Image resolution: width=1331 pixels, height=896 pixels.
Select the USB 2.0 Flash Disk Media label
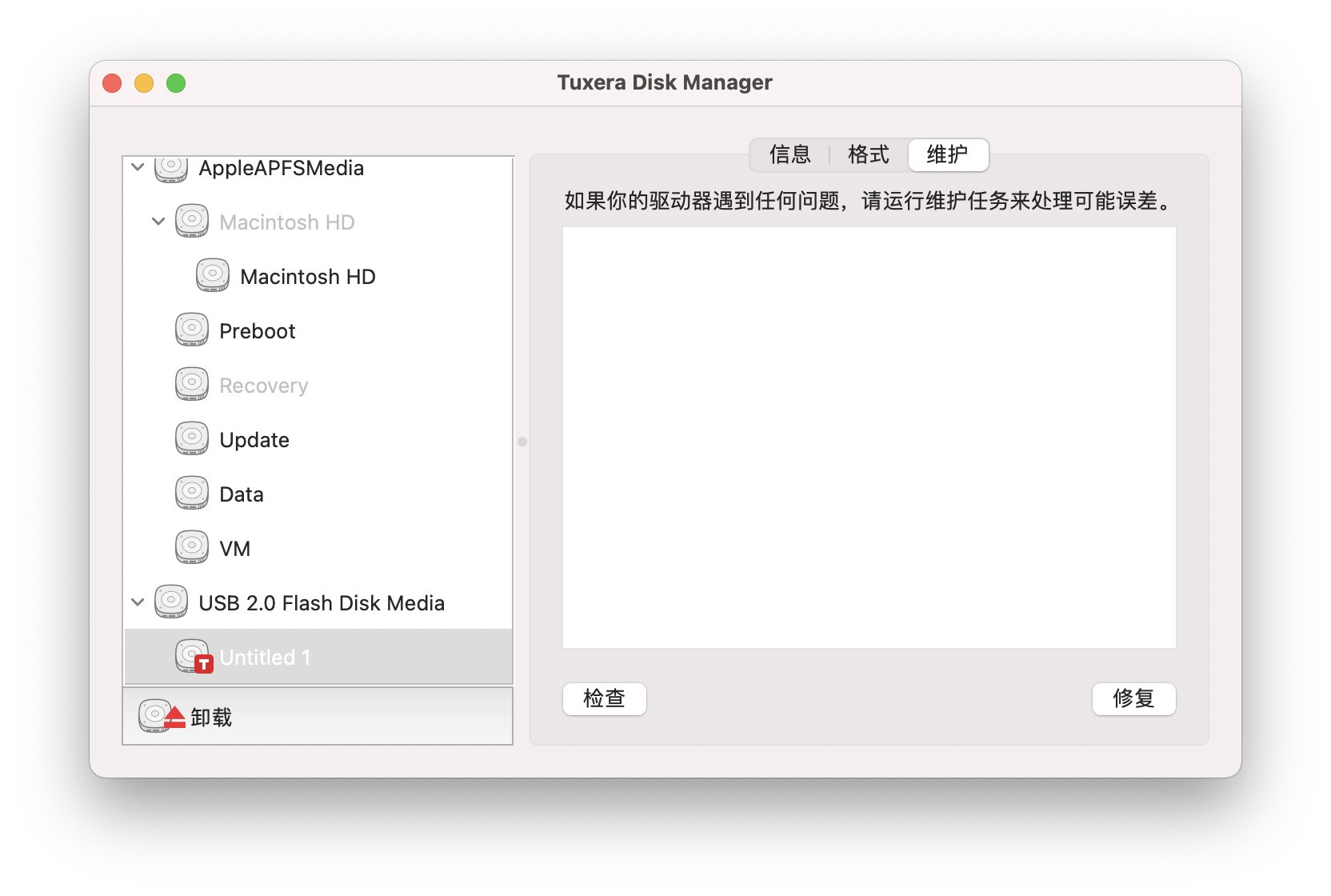point(321,603)
